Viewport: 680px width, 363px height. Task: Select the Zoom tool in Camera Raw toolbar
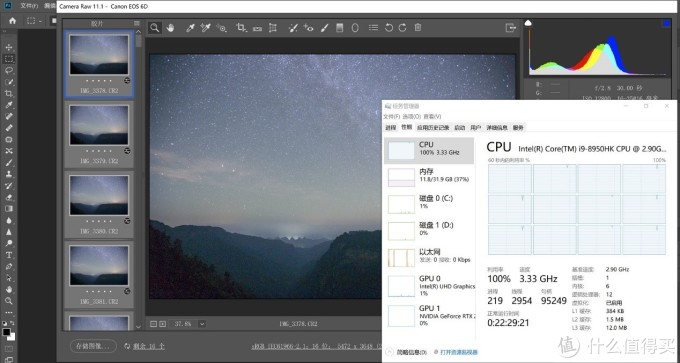154,28
